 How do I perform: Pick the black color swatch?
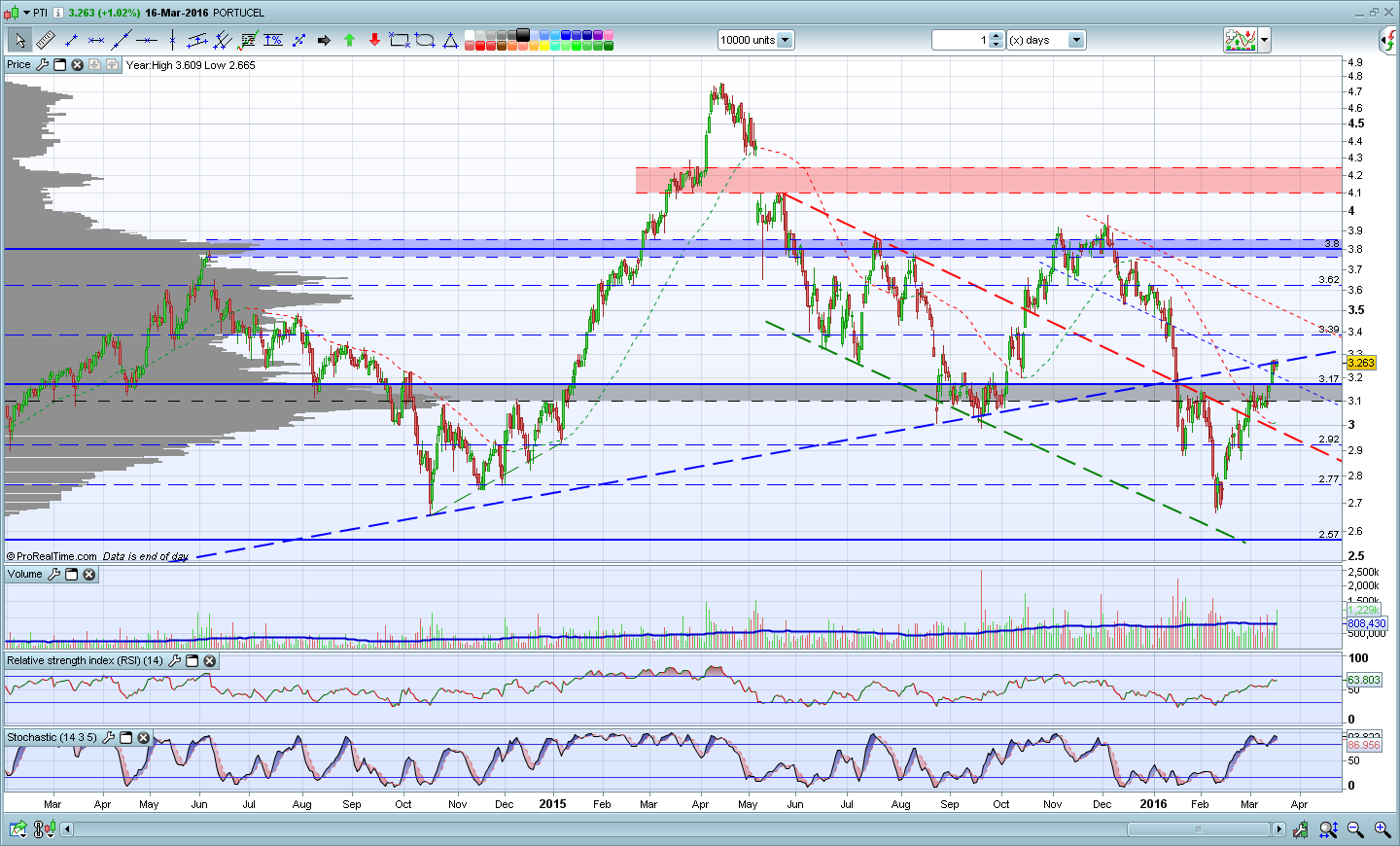tap(523, 35)
